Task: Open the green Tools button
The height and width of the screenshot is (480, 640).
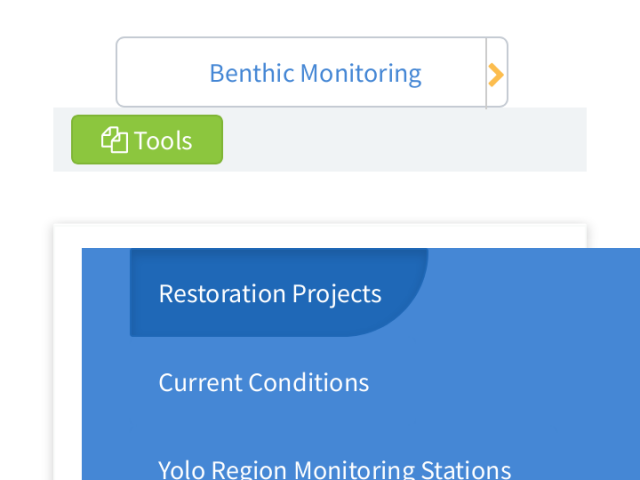Action: [147, 140]
